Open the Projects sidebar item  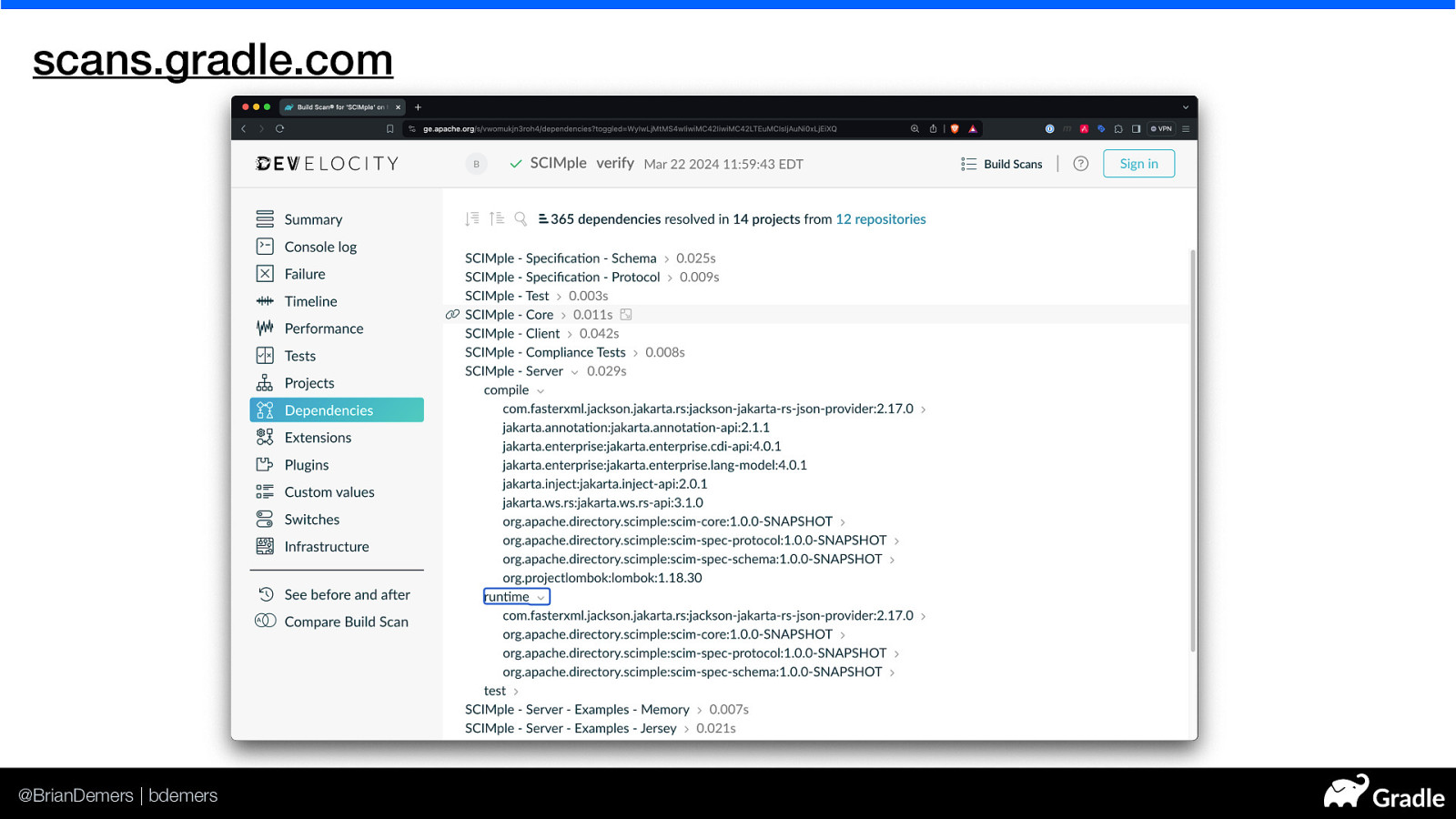pyautogui.click(x=309, y=383)
